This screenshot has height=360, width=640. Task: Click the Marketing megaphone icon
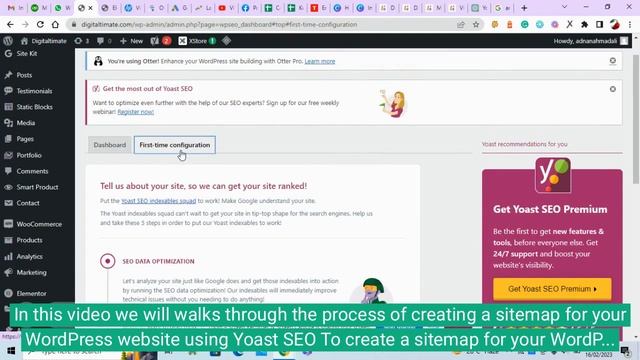pos(8,272)
